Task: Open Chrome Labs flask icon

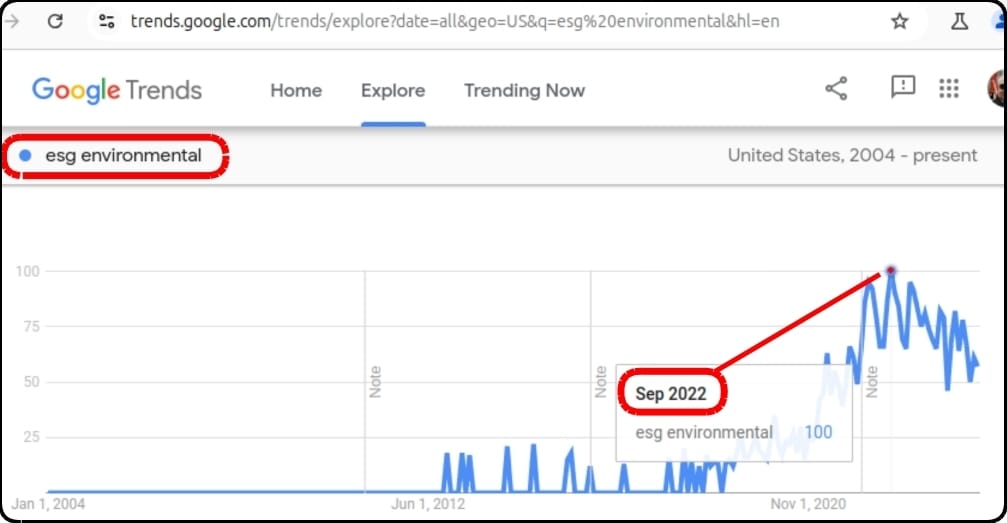Action: [959, 21]
